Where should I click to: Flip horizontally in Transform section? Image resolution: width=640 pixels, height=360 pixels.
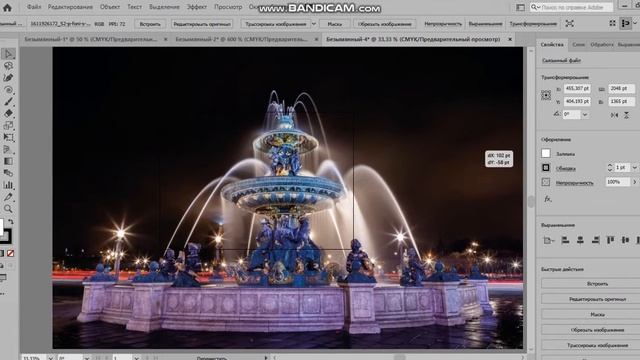[x=614, y=115]
